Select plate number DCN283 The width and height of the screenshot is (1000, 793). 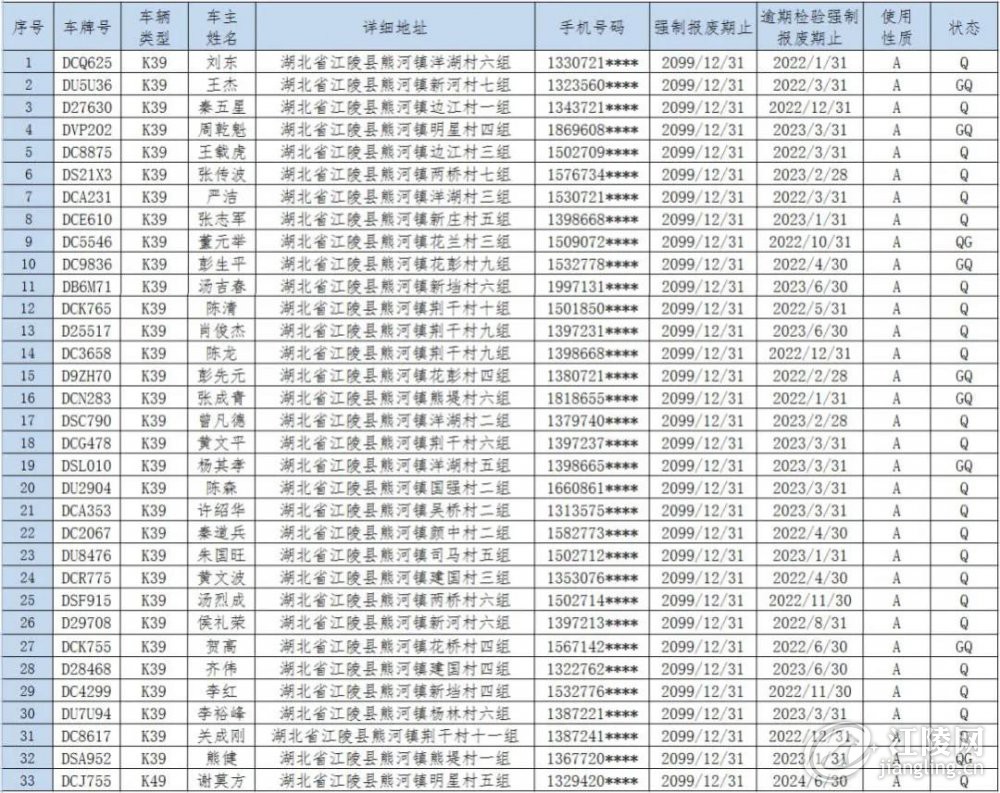point(87,399)
